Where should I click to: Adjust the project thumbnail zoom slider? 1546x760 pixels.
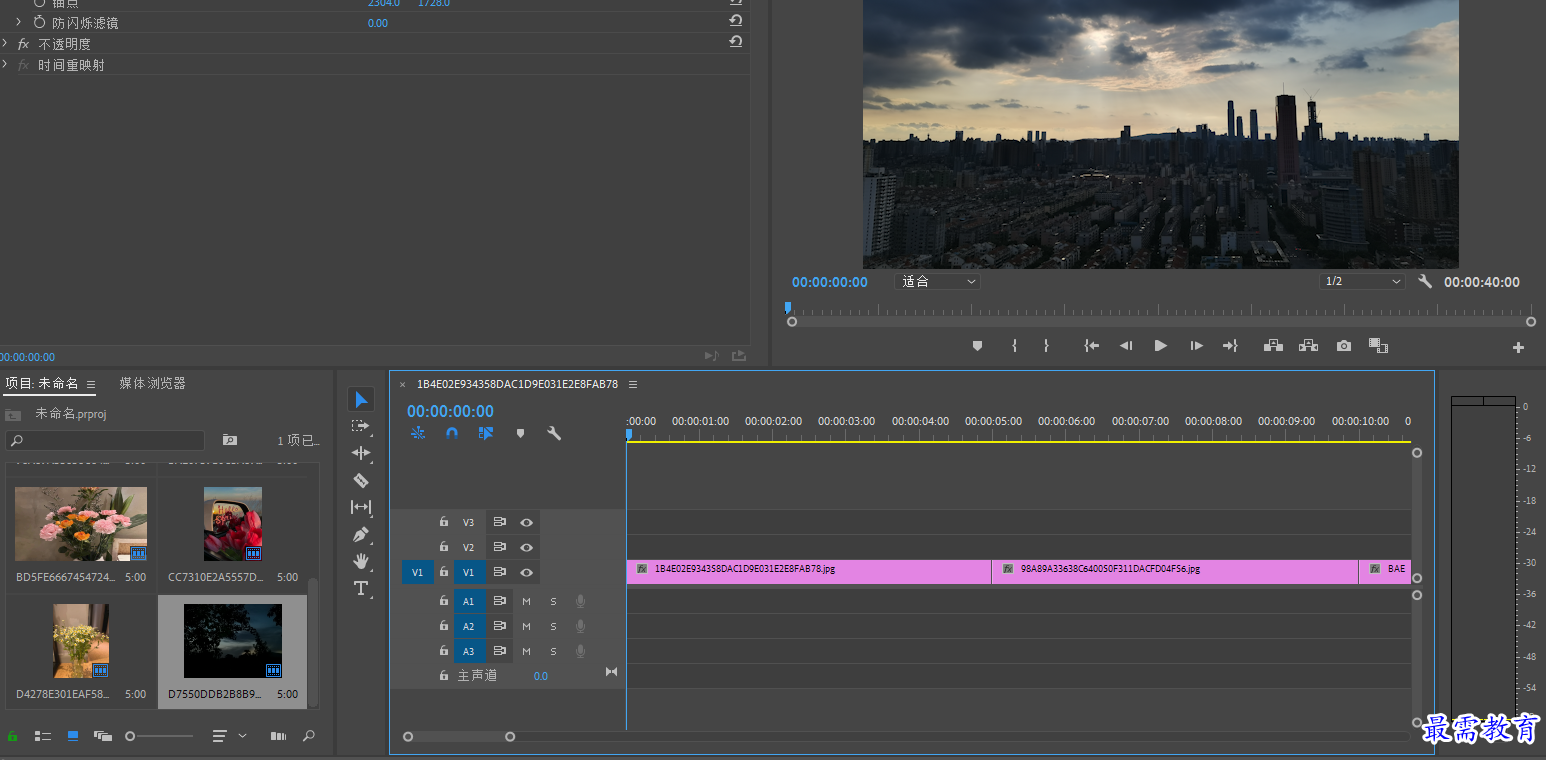click(160, 736)
